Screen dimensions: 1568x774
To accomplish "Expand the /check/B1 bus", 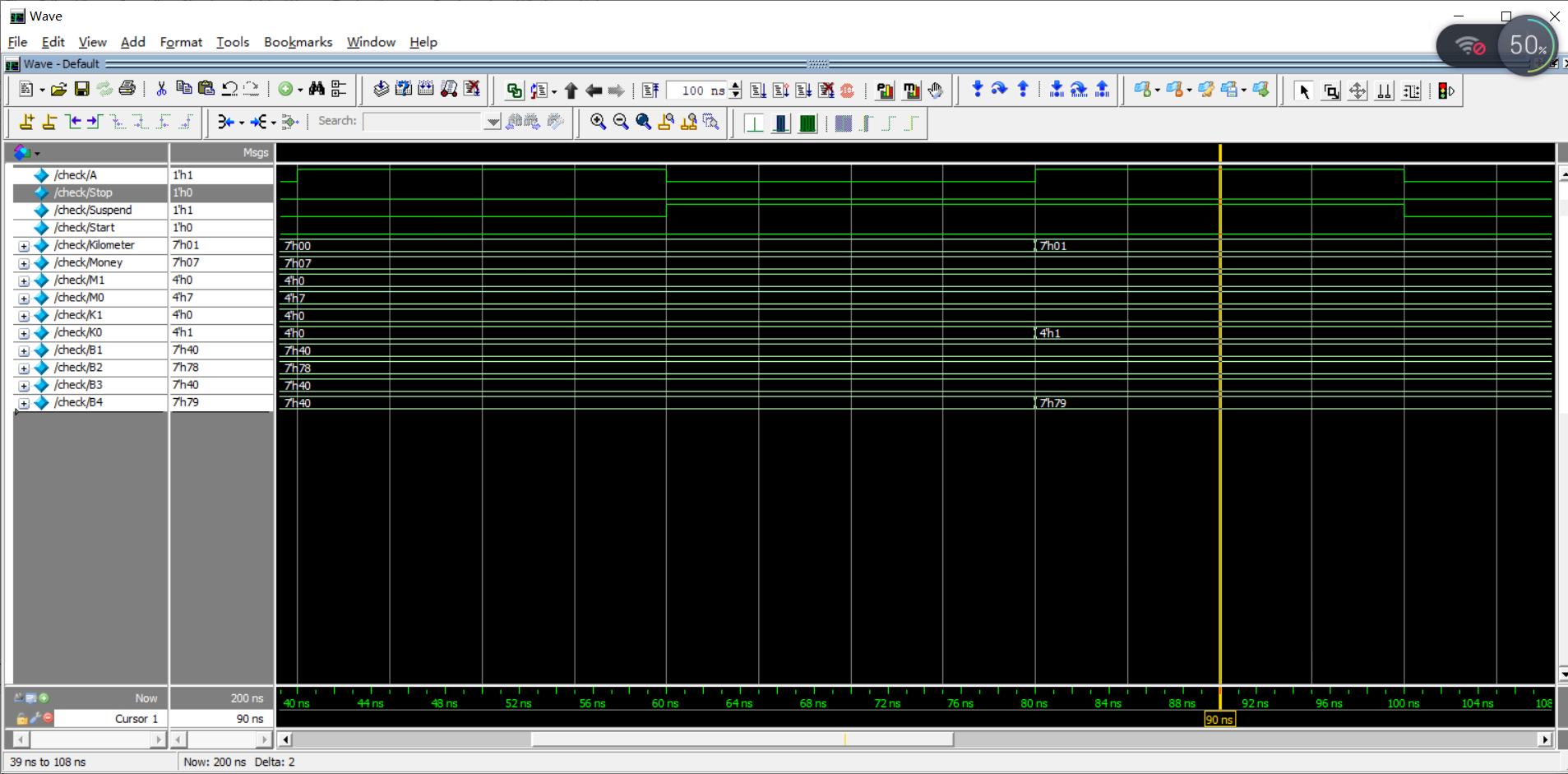I will [x=24, y=350].
